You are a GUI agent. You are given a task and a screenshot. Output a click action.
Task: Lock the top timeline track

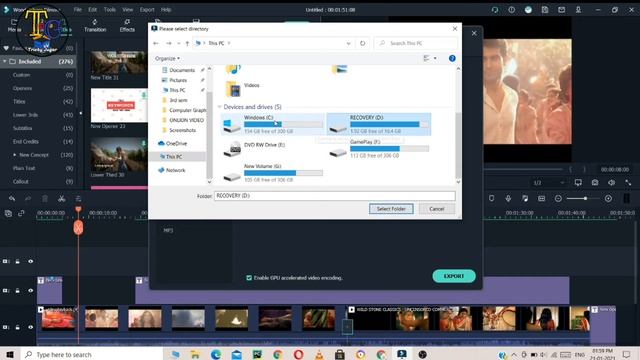pos(18,261)
